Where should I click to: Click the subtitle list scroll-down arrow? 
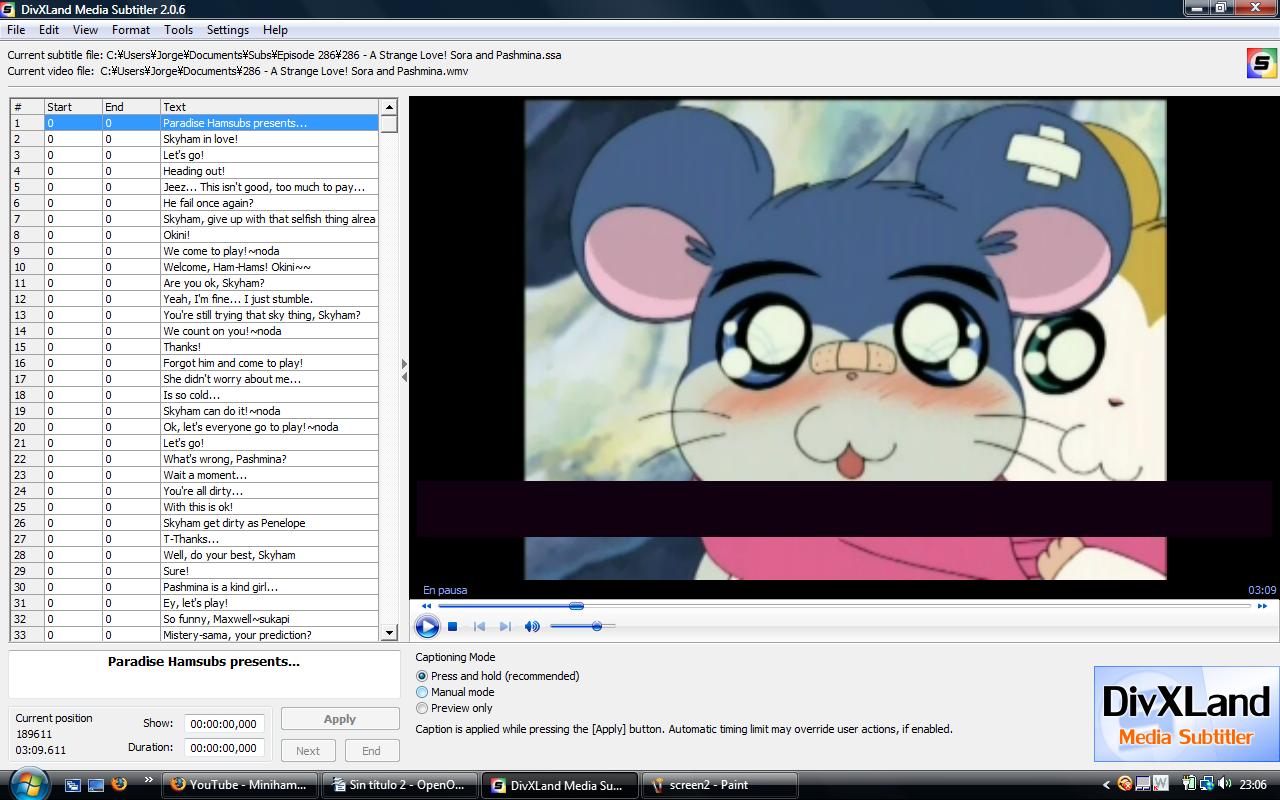pos(389,633)
